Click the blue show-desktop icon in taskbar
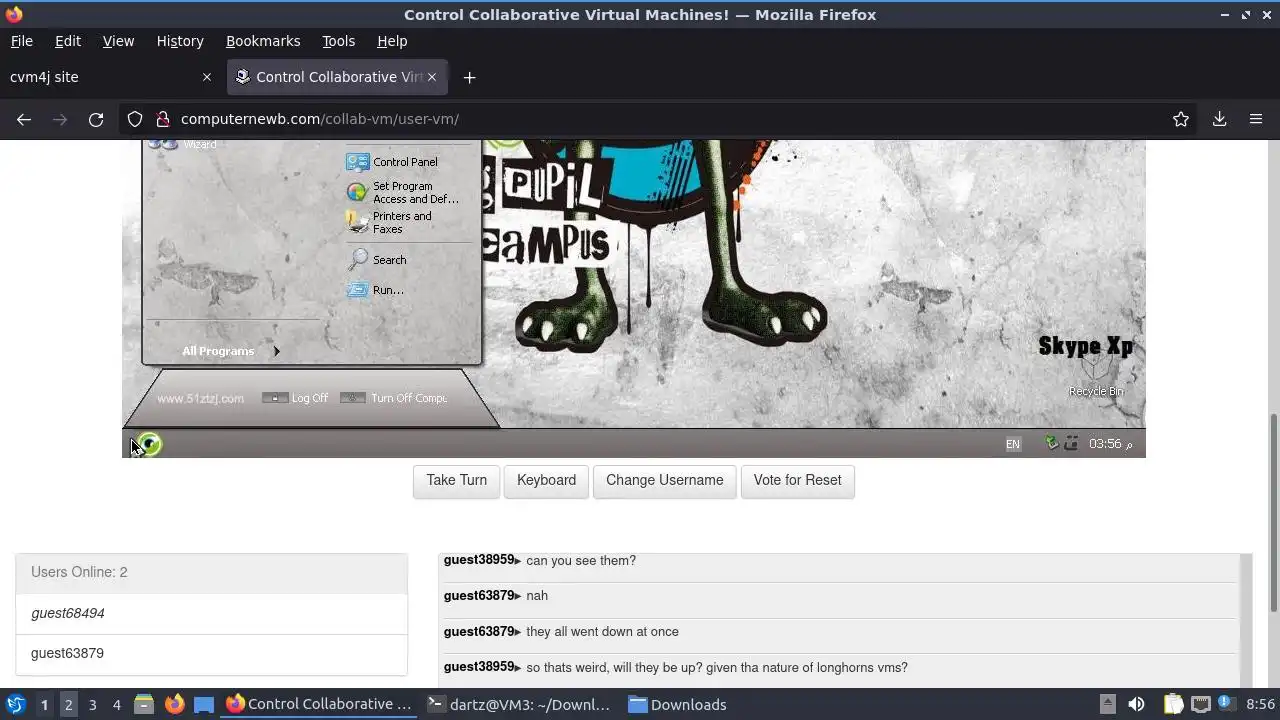Image resolution: width=1280 pixels, height=720 pixels. pyautogui.click(x=204, y=705)
